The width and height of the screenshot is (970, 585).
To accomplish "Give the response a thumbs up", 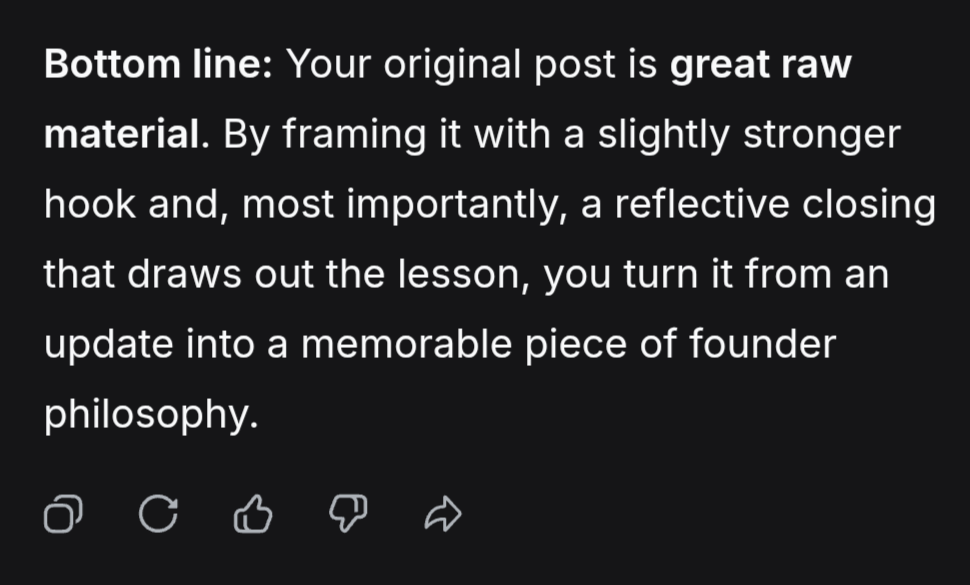I will pos(252,516).
